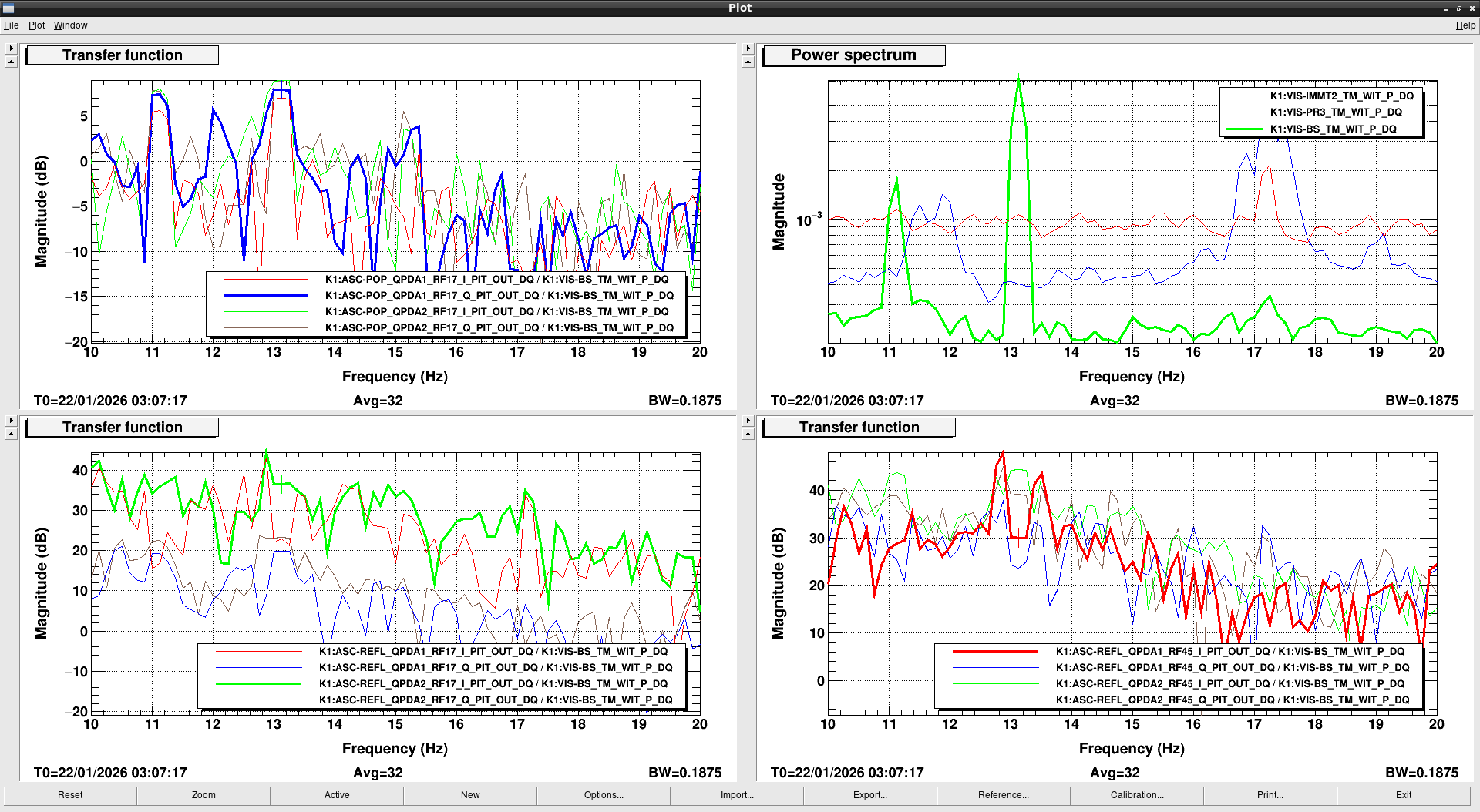The width and height of the screenshot is (1480, 812).
Task: Select the Power spectrum title box
Action: click(853, 55)
